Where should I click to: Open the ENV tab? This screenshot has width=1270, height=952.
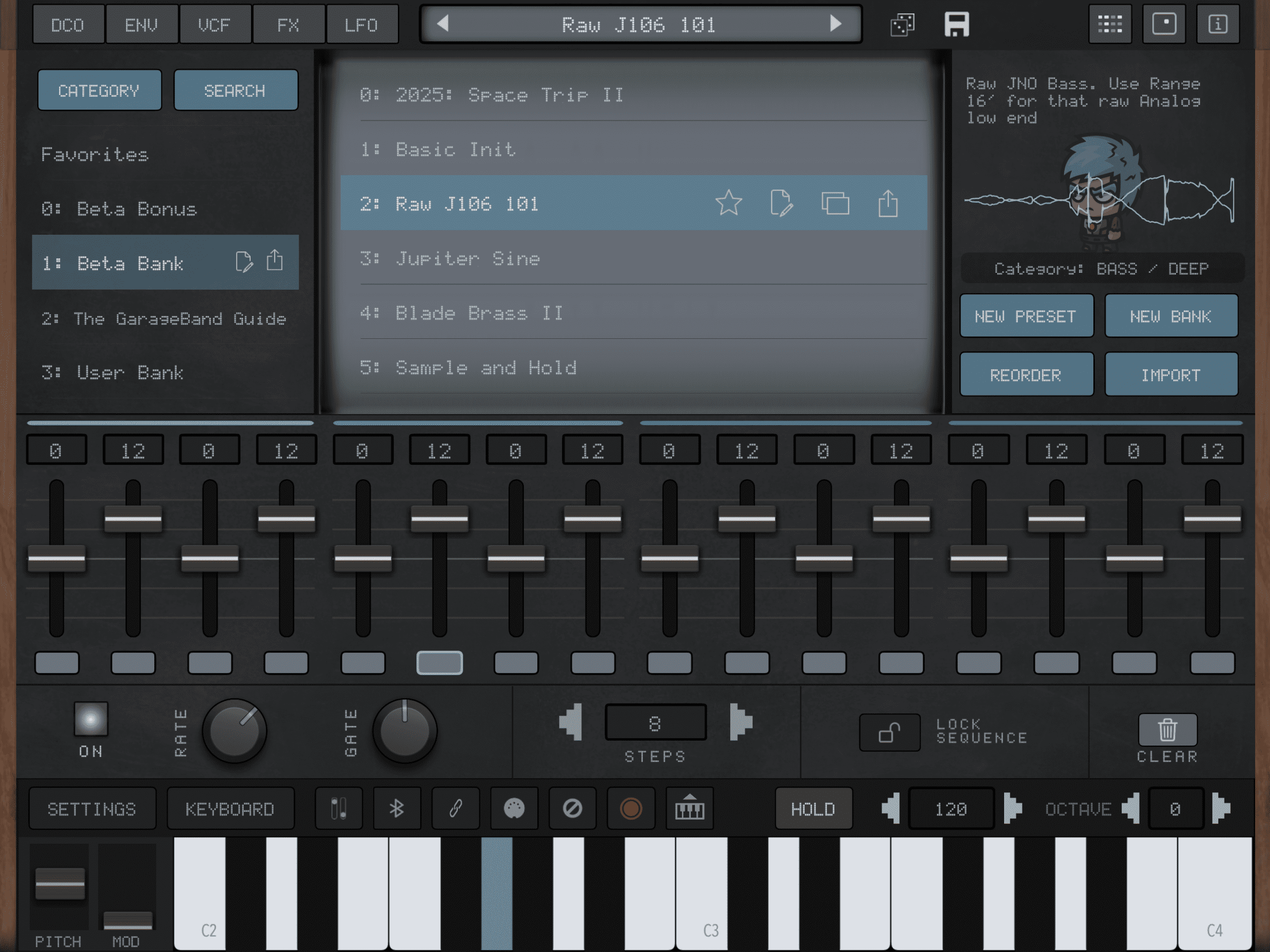point(141,25)
